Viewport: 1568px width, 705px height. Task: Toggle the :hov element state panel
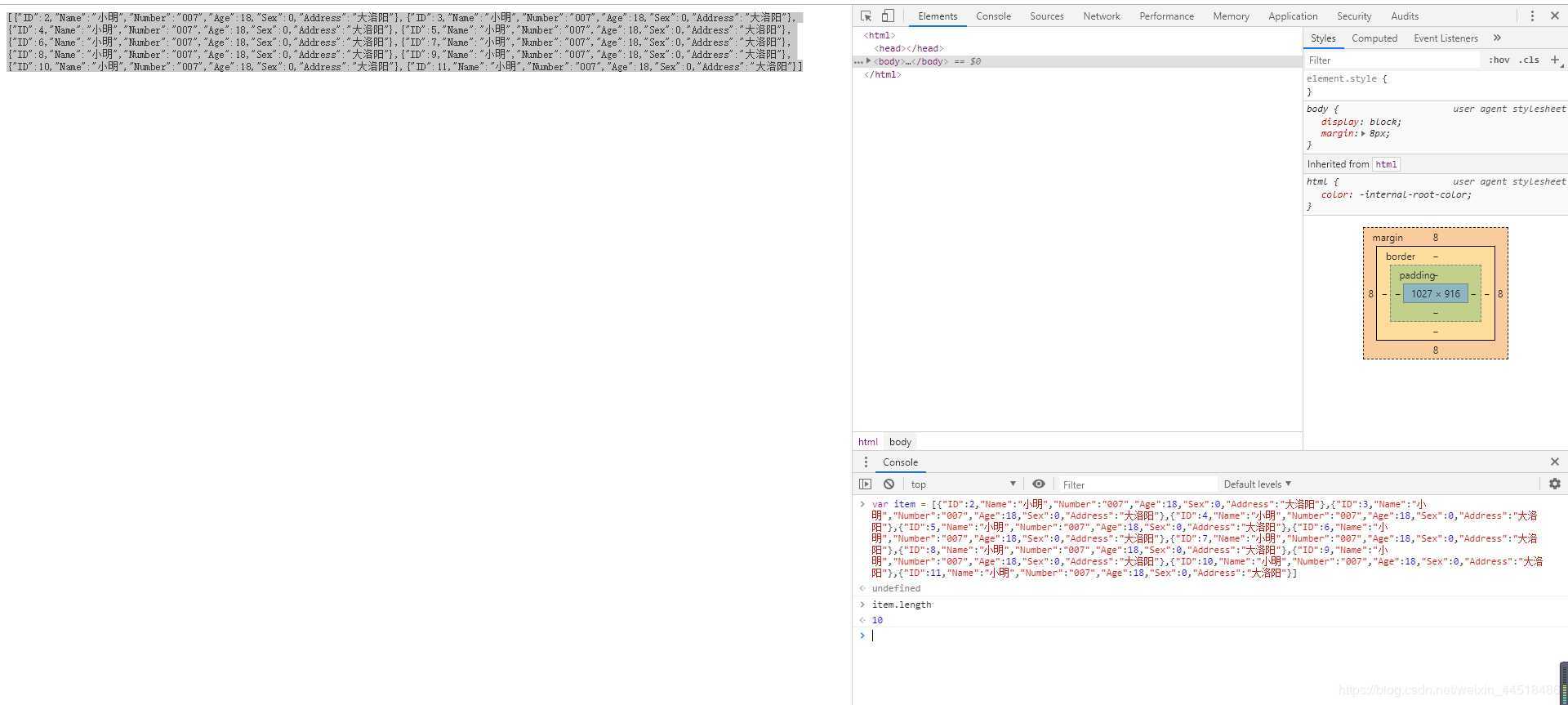[x=1499, y=60]
